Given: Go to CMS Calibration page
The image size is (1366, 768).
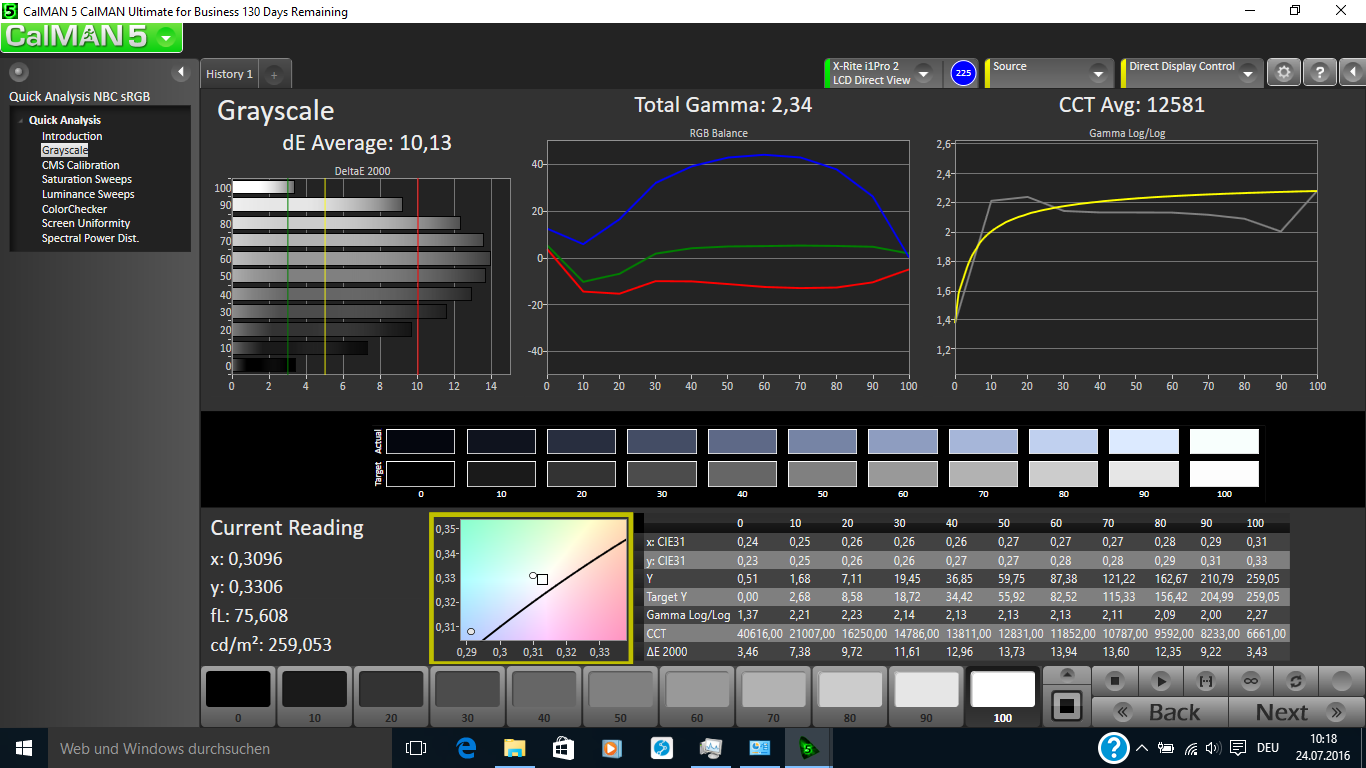Looking at the screenshot, I should coord(80,165).
